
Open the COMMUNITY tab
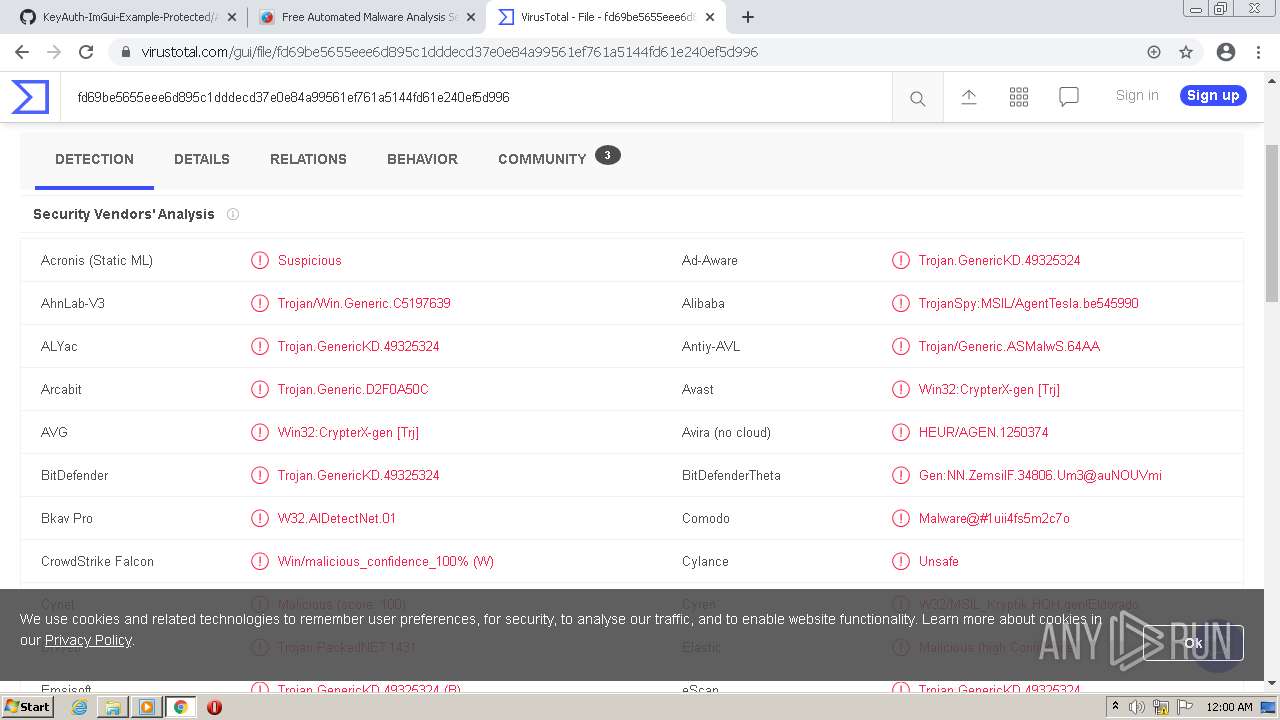tap(559, 158)
